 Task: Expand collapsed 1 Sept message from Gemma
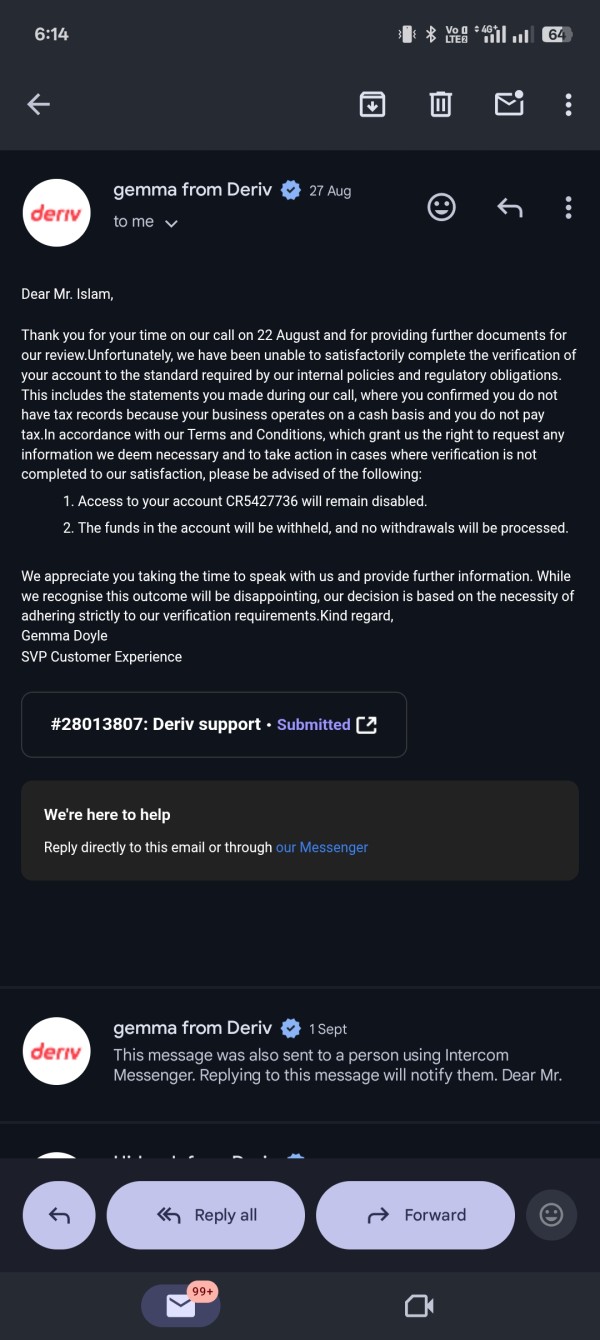(300, 1052)
